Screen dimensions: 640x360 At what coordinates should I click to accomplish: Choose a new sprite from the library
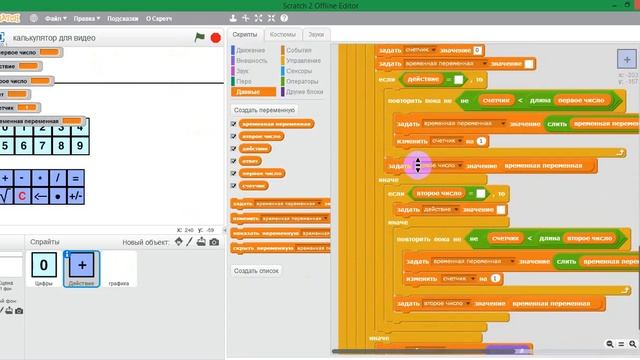[x=179, y=242]
